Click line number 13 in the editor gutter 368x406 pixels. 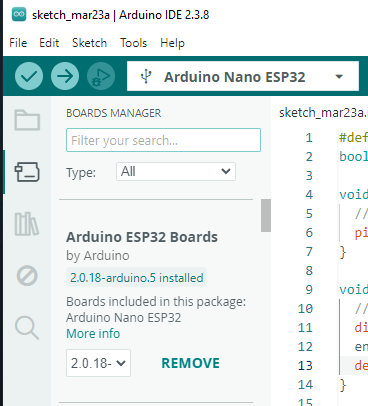305,366
